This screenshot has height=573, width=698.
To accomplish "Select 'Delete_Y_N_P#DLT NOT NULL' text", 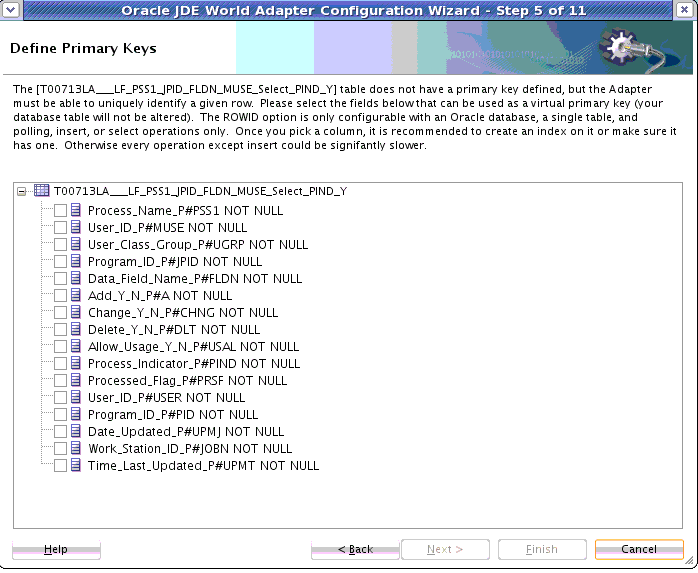I will (174, 329).
